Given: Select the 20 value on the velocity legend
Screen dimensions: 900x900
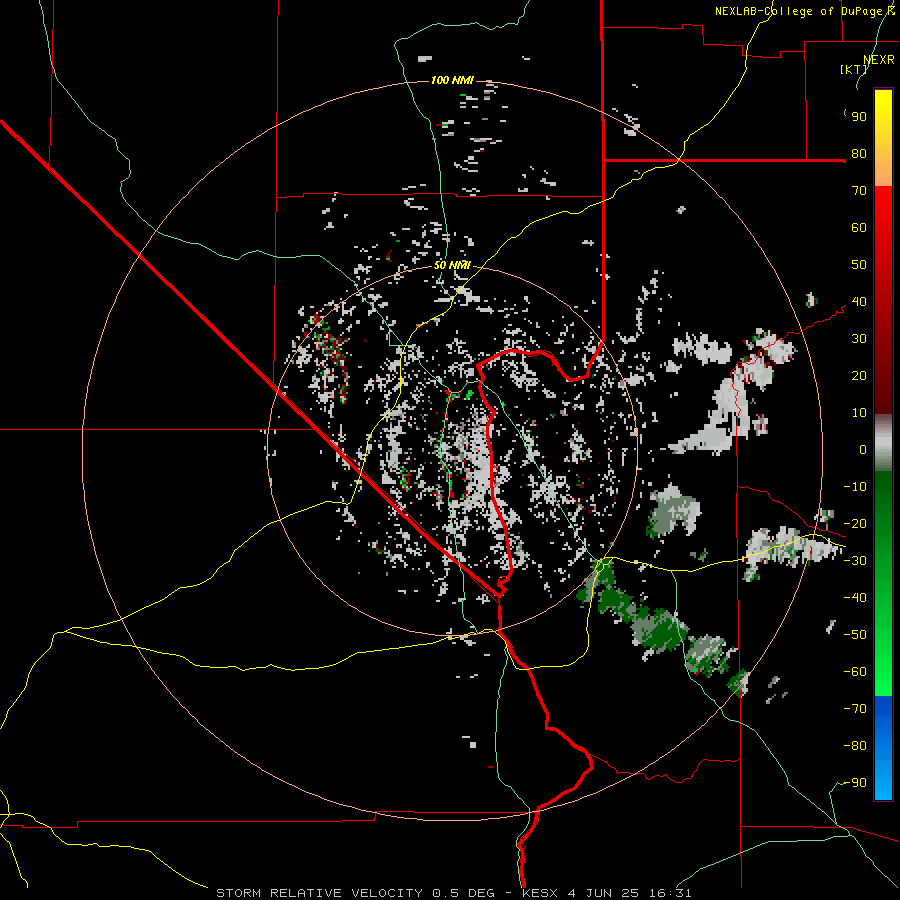Looking at the screenshot, I should coord(859,376).
